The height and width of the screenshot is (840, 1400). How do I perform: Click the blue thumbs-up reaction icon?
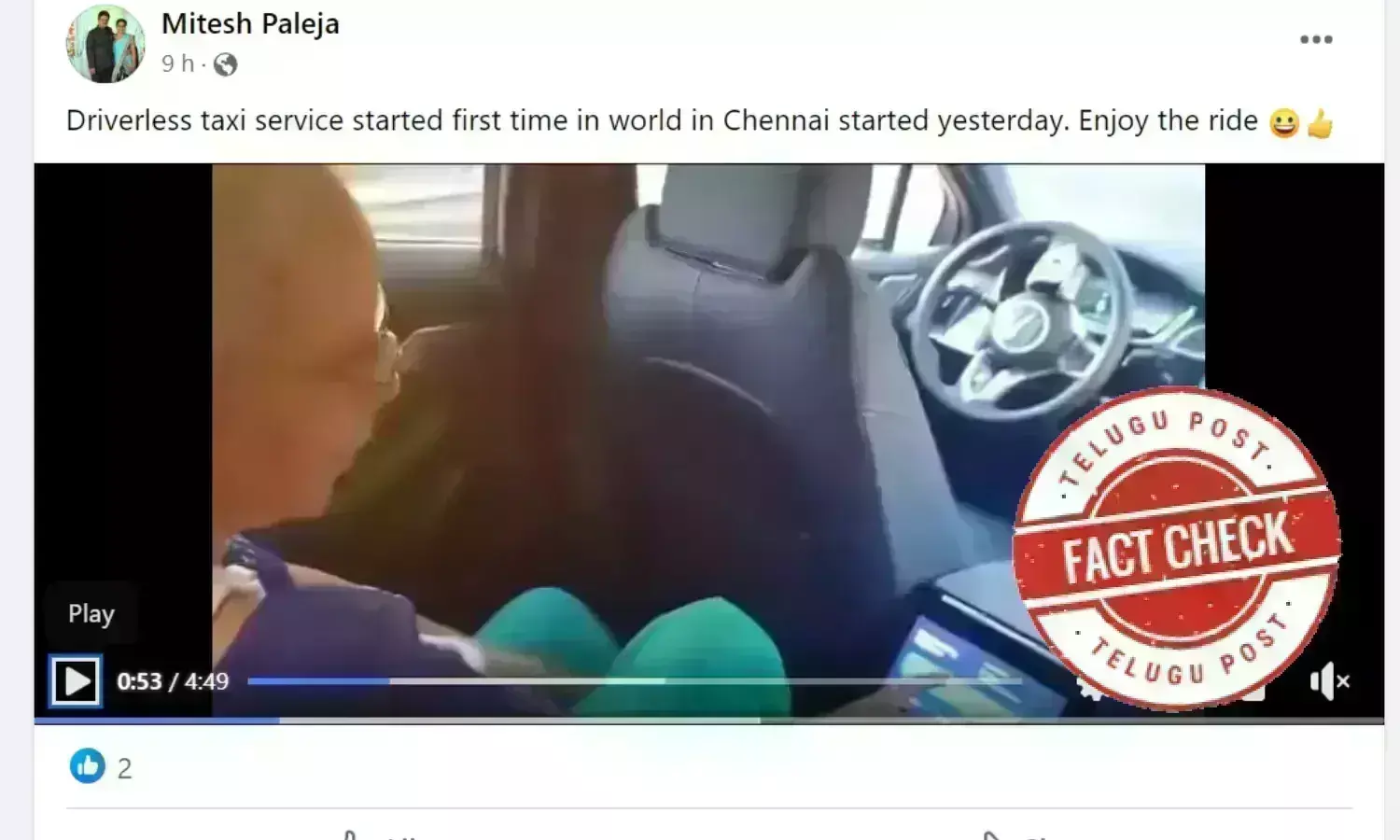[x=88, y=766]
